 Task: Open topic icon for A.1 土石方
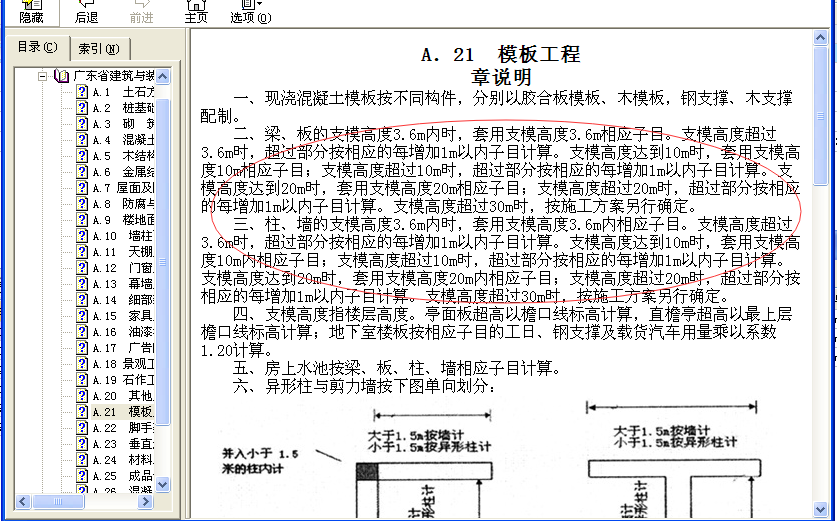(x=82, y=92)
